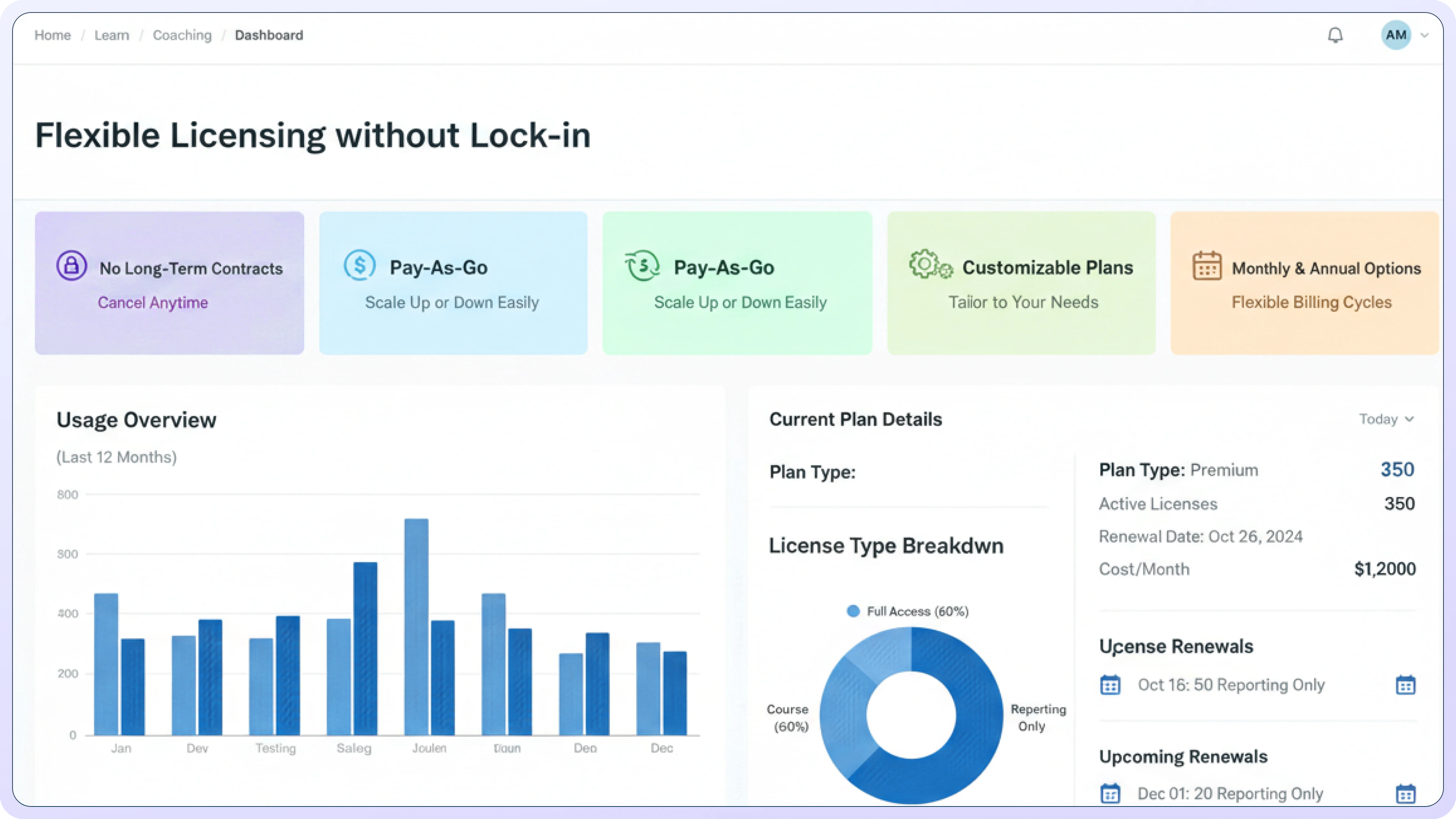Open the AM user avatar
Image resolution: width=1456 pixels, height=819 pixels.
1395,35
